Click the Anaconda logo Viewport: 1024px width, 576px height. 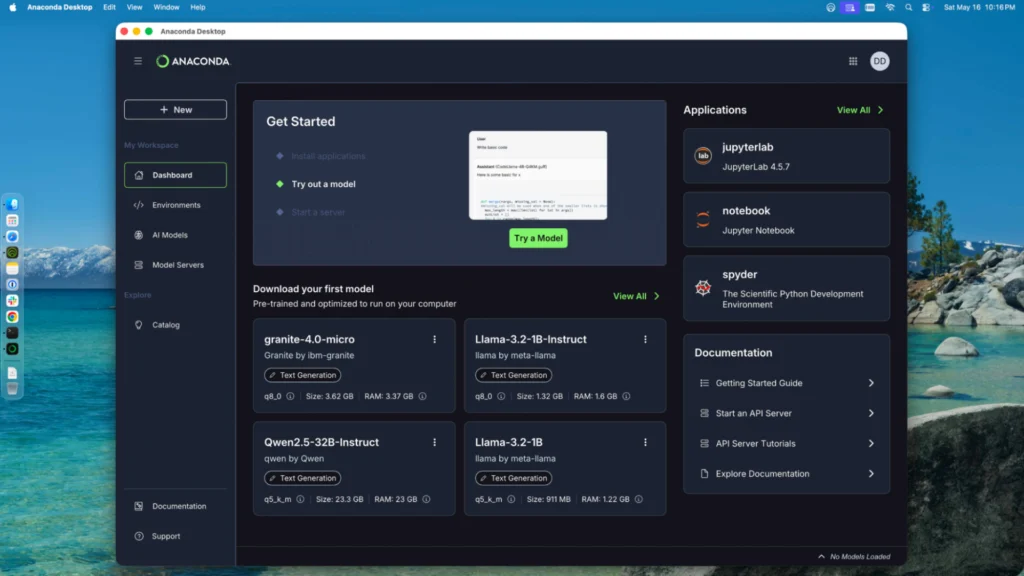193,61
